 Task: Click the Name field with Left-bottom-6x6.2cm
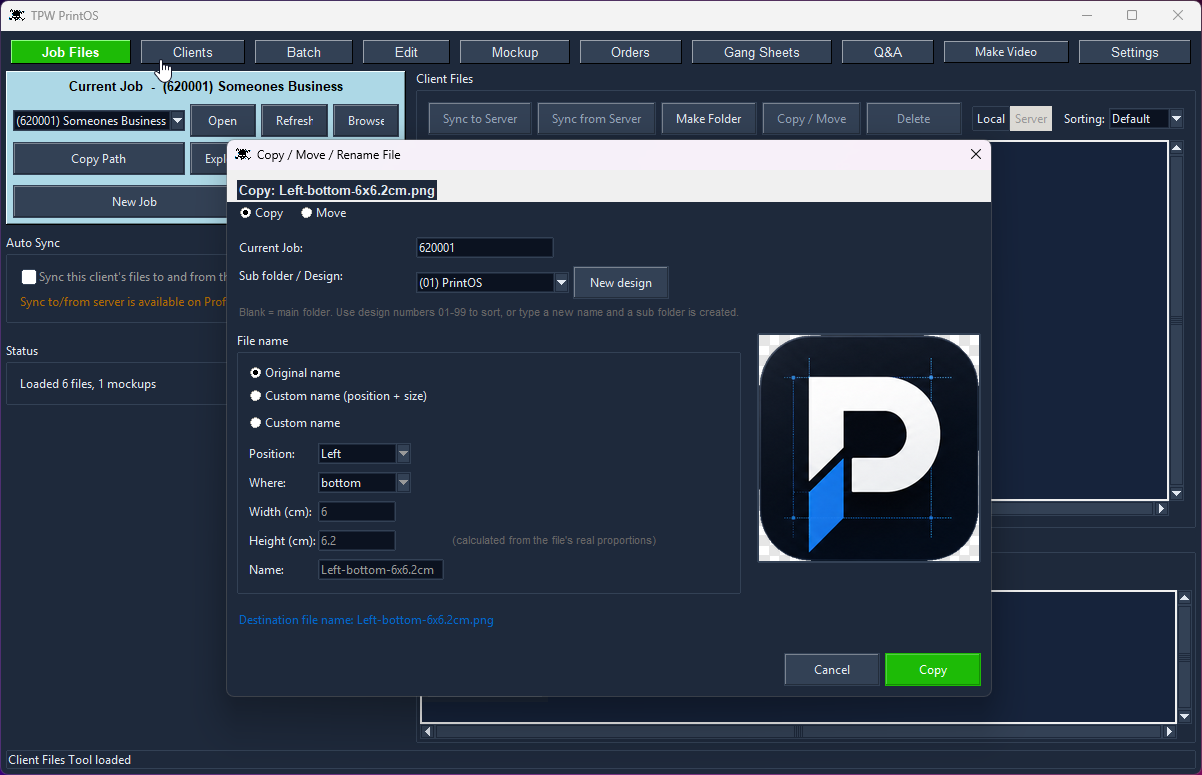[x=380, y=570]
